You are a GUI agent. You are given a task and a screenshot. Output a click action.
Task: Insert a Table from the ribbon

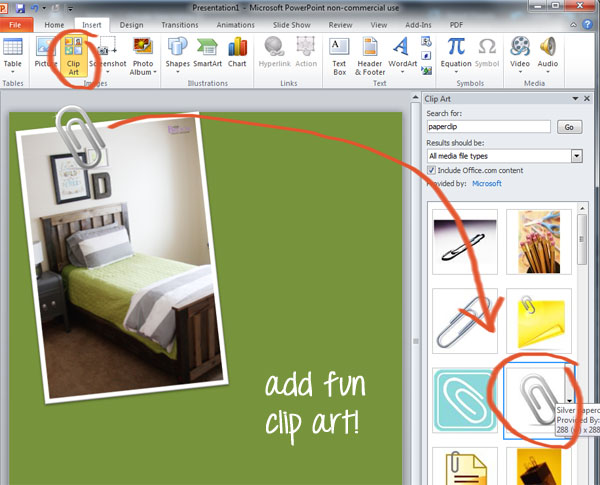coord(13,56)
